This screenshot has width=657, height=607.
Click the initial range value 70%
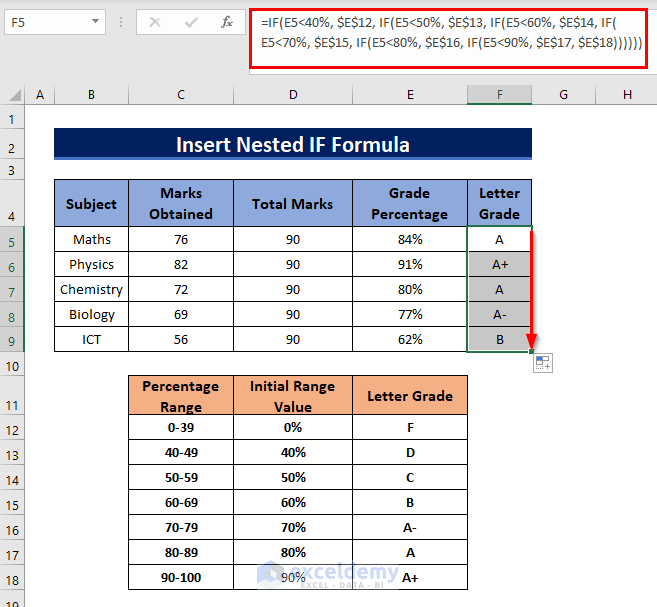(293, 527)
